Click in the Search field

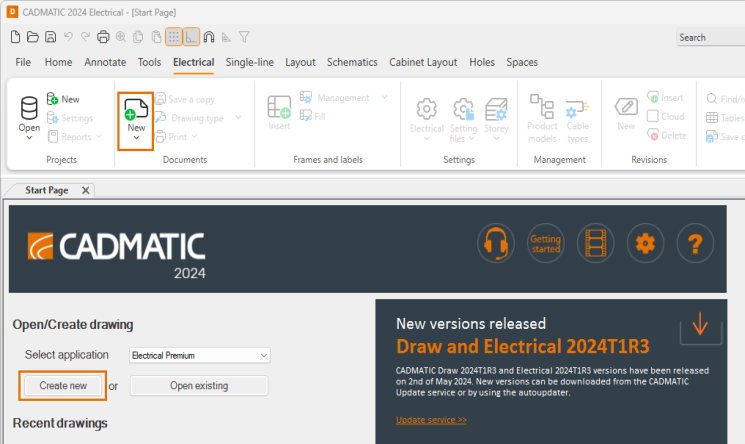point(710,37)
